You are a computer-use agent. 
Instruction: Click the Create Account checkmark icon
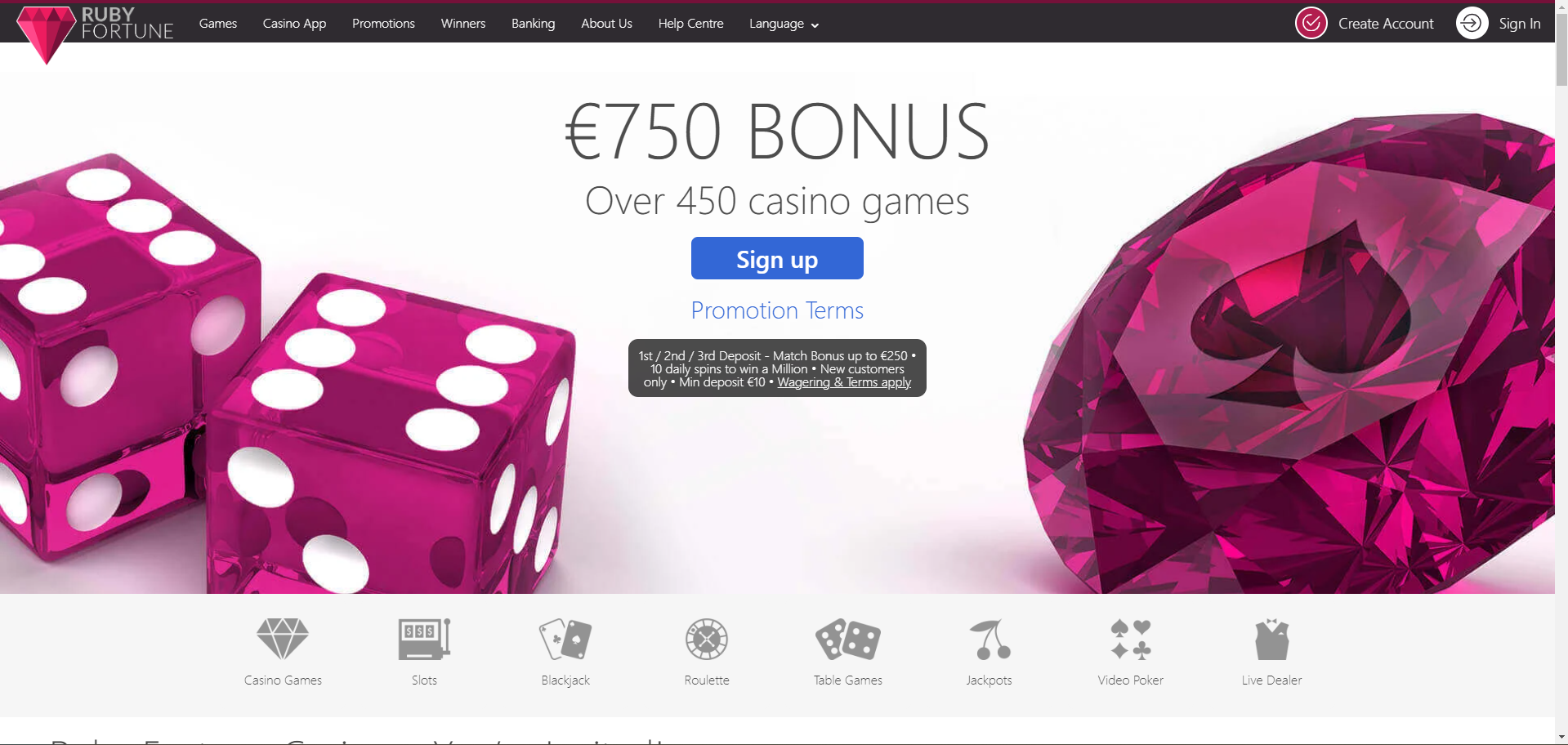point(1311,23)
